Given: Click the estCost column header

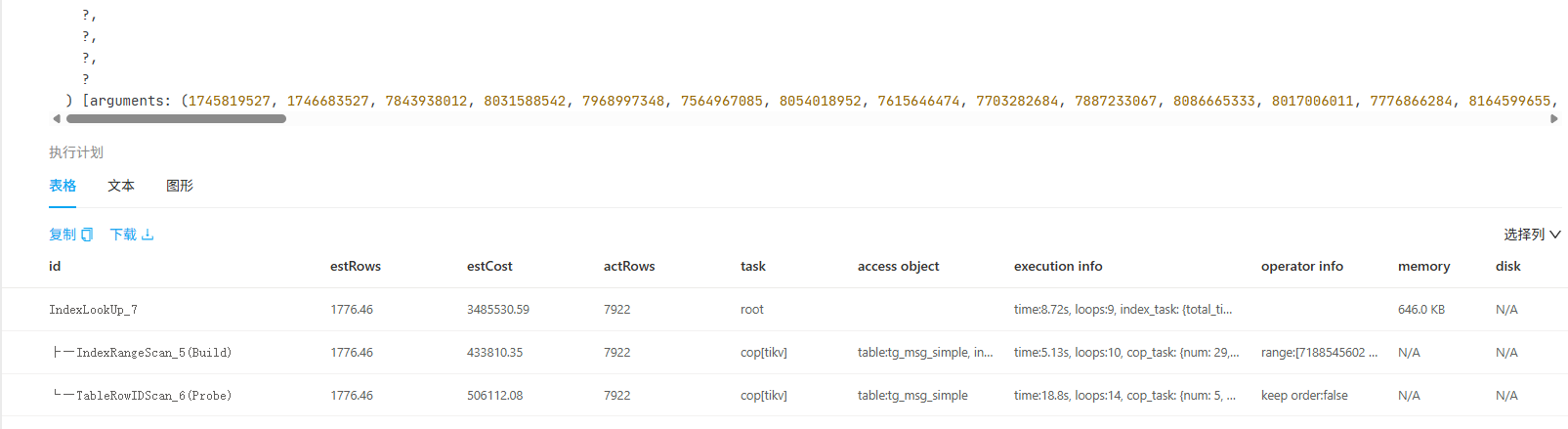Looking at the screenshot, I should (489, 266).
